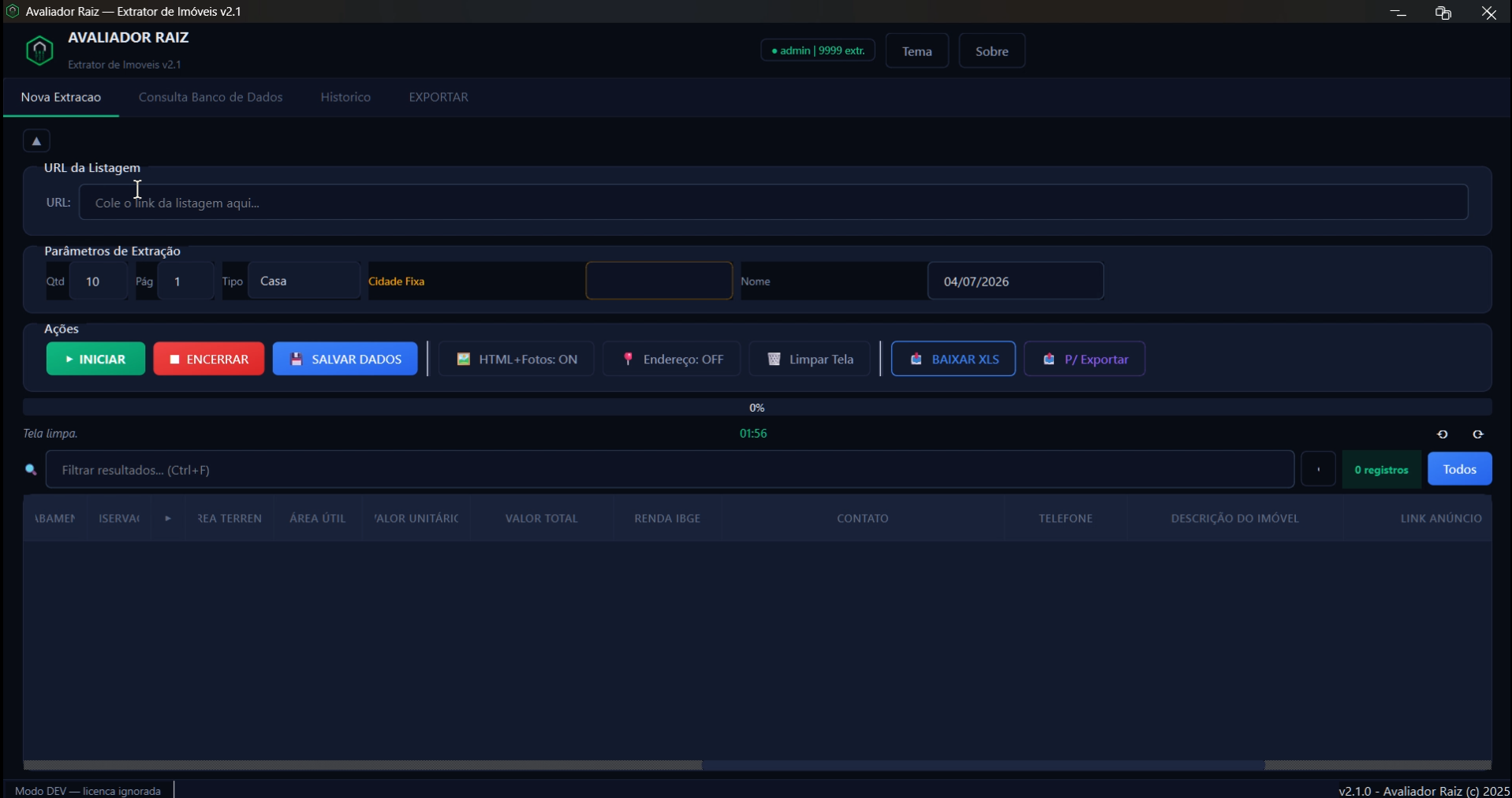Image resolution: width=1512 pixels, height=798 pixels.
Task: Click the VALOR UNITÁRIO column header
Action: pos(416,518)
